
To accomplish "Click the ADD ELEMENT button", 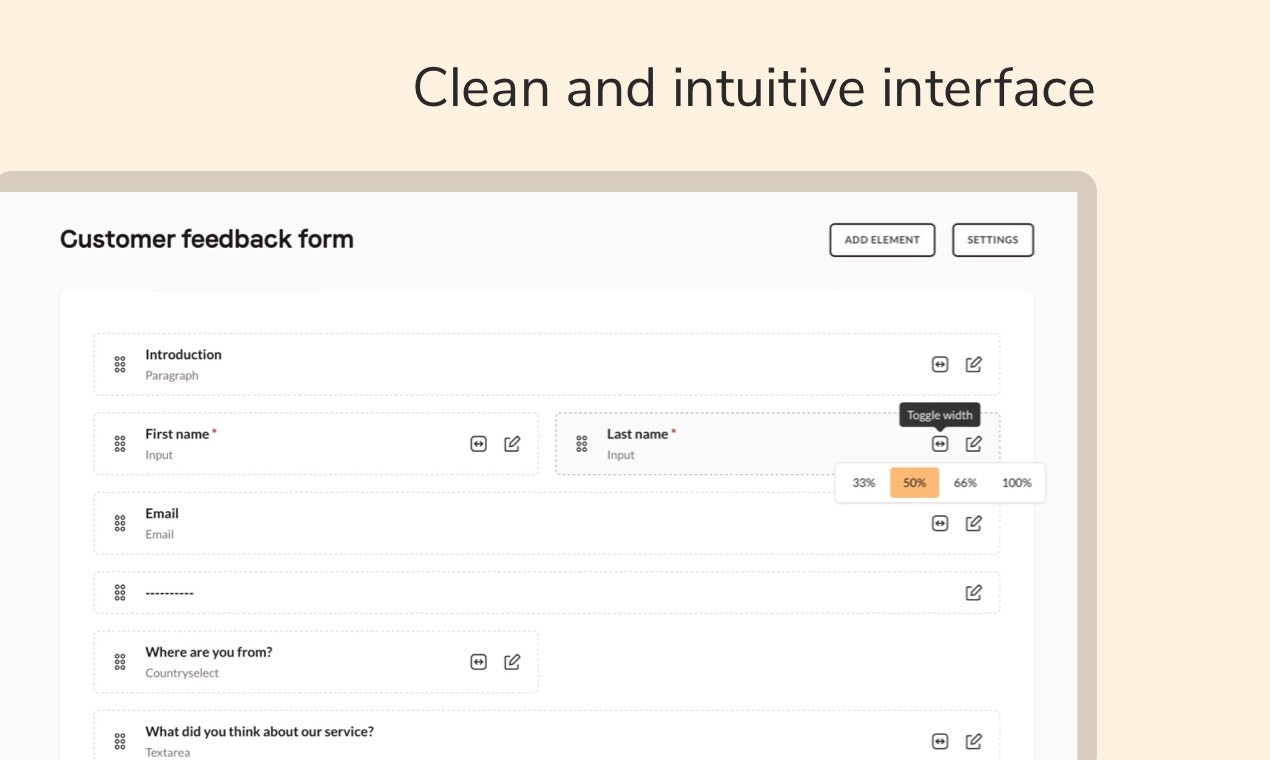I will point(882,240).
